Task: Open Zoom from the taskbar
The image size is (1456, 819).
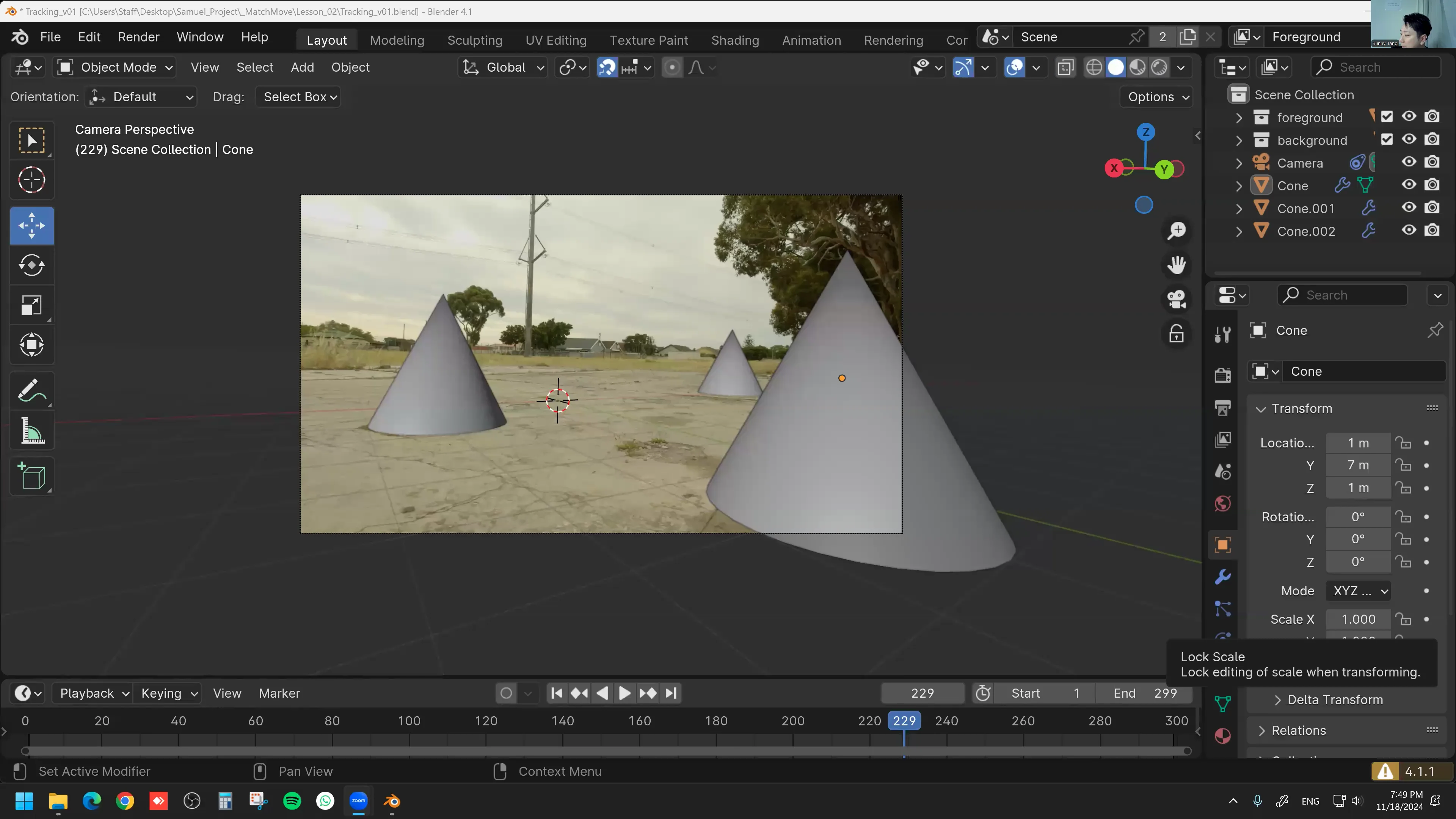Action: [x=358, y=801]
